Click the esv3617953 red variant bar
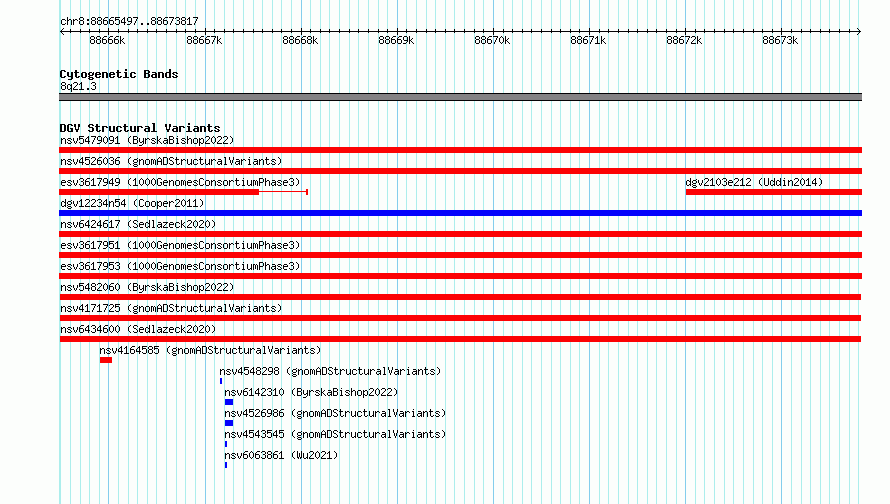The width and height of the screenshot is (890, 504). (x=460, y=276)
